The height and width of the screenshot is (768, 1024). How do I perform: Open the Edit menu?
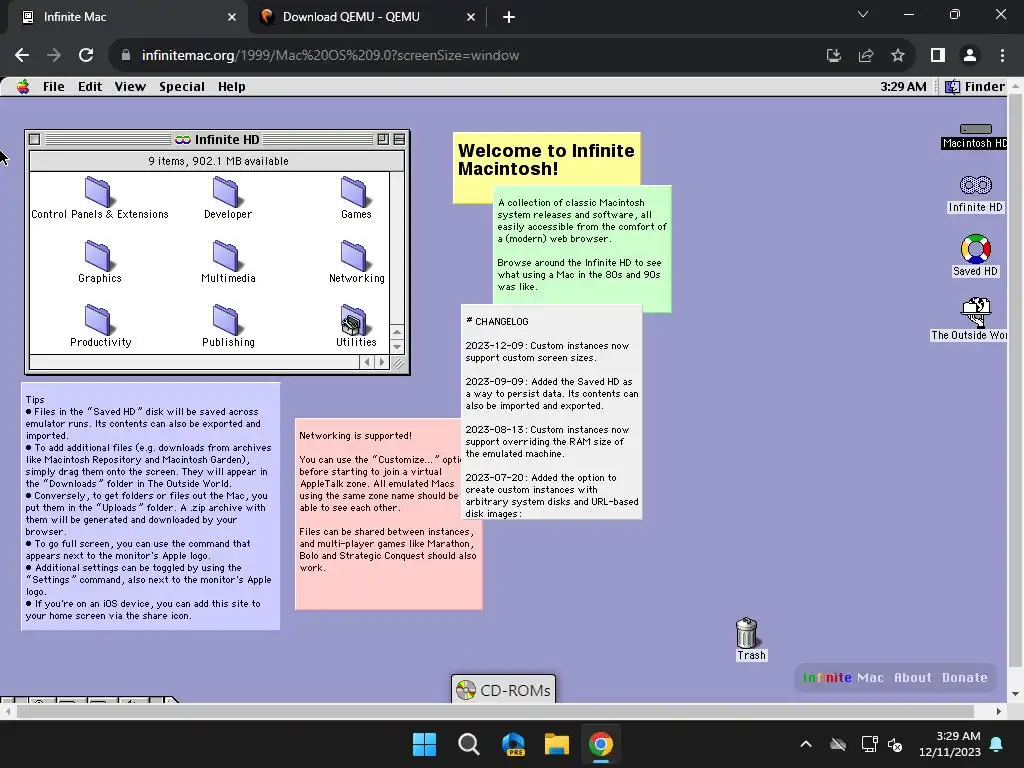point(90,87)
